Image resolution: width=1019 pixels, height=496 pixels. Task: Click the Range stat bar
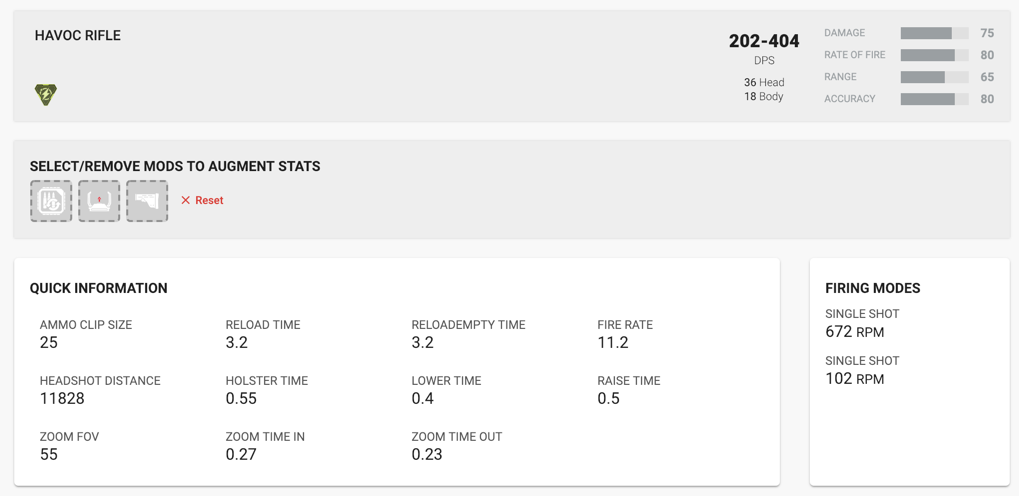[935, 77]
